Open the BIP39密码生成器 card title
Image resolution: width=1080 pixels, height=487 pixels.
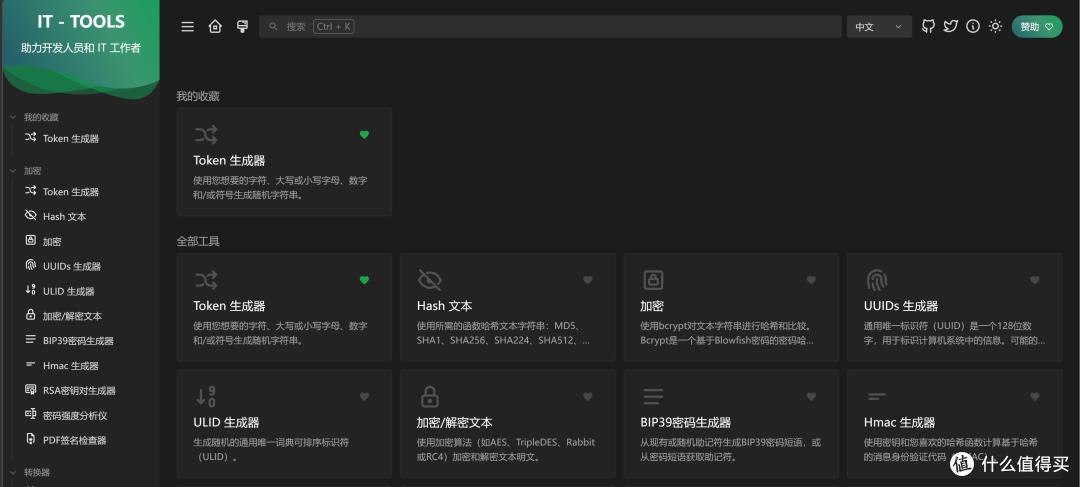[x=685, y=422]
